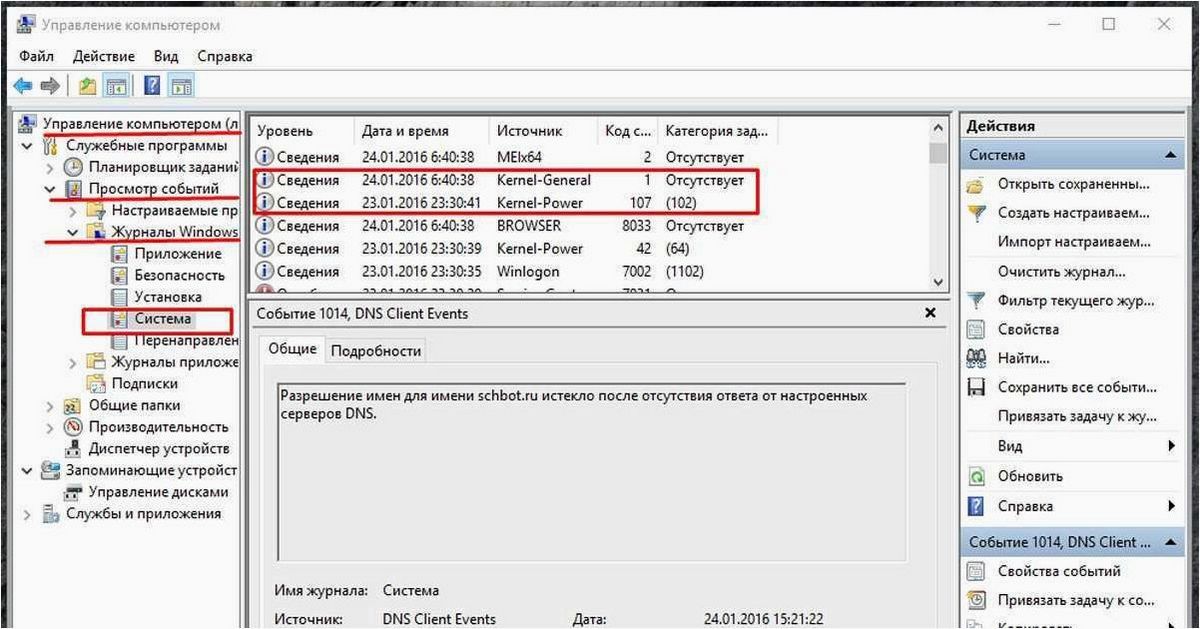The width and height of the screenshot is (1200, 629).
Task: Click scroll-up arrow of event list
Action: pos(938,129)
